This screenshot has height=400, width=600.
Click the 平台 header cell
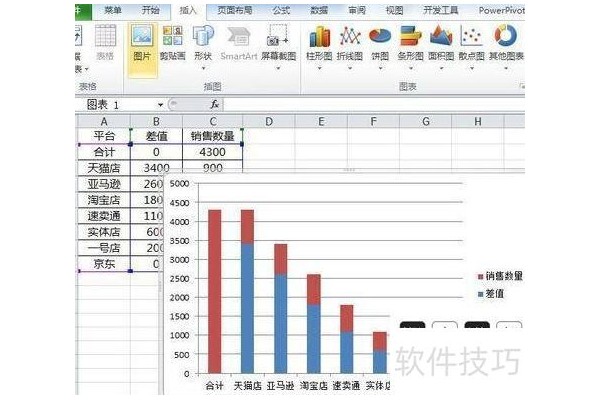click(104, 136)
